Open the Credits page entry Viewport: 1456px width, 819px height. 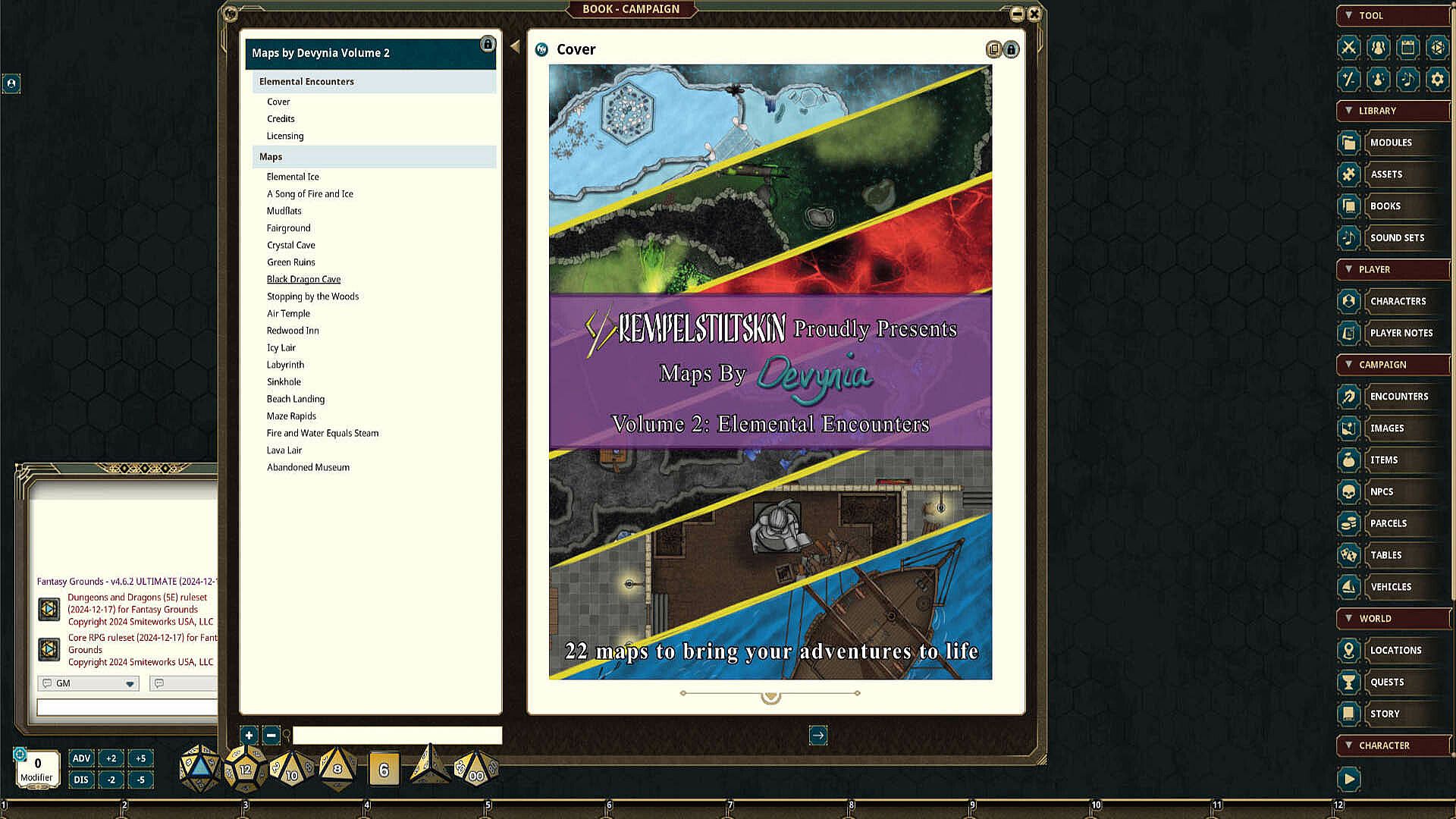point(281,119)
